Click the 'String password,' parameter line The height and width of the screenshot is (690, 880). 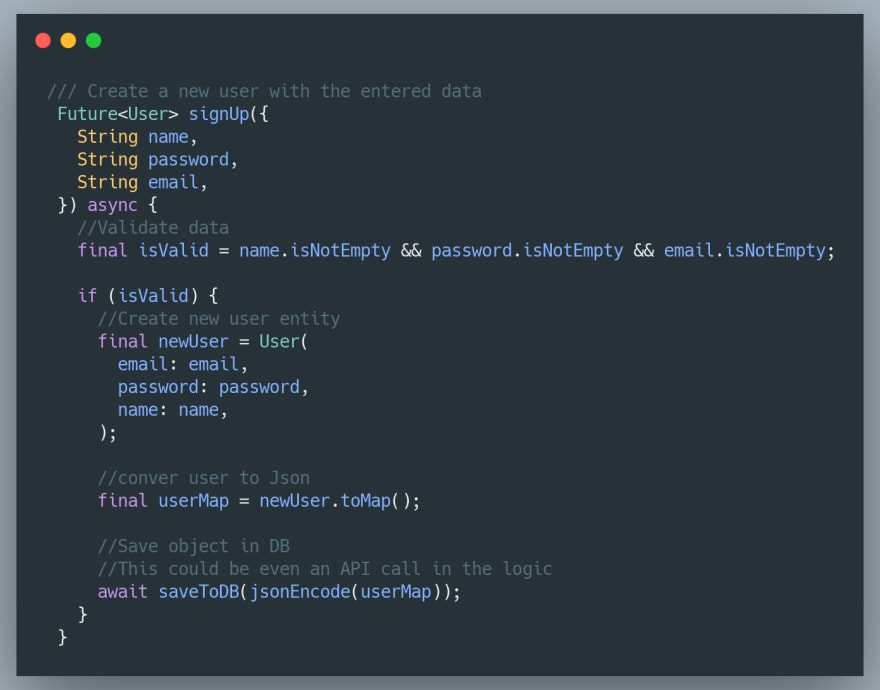coord(158,160)
